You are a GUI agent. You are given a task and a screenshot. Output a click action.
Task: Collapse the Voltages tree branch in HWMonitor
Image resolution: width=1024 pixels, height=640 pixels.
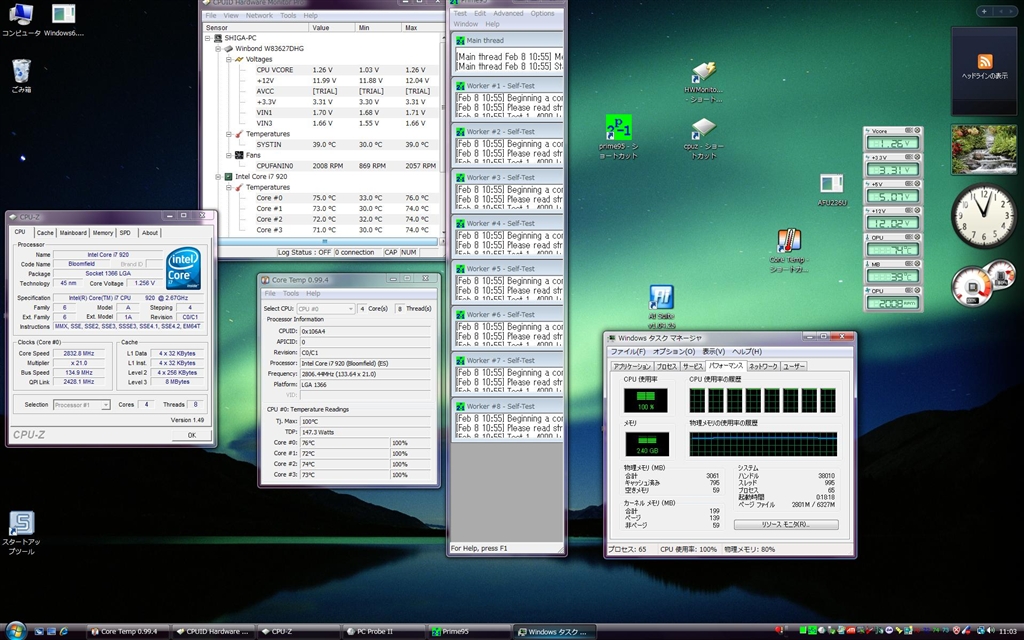(x=228, y=59)
